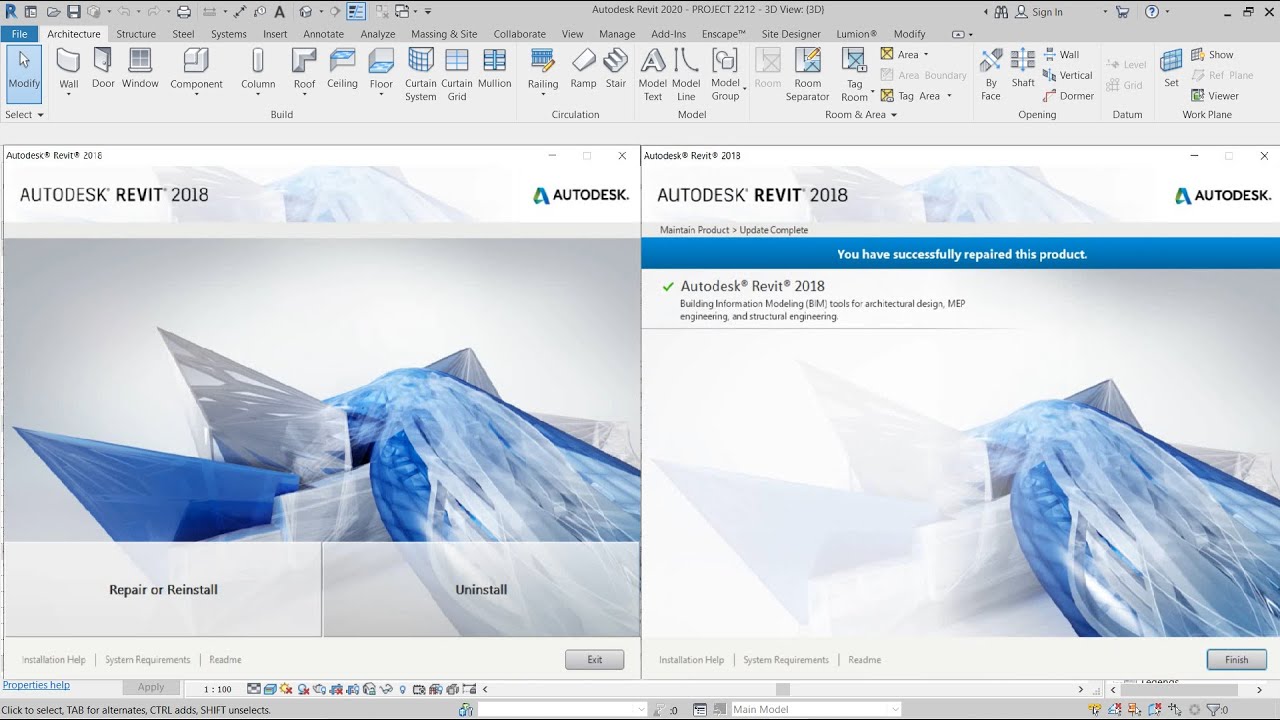The height and width of the screenshot is (720, 1280).
Task: Select the By Face opening tool
Action: tap(990, 74)
